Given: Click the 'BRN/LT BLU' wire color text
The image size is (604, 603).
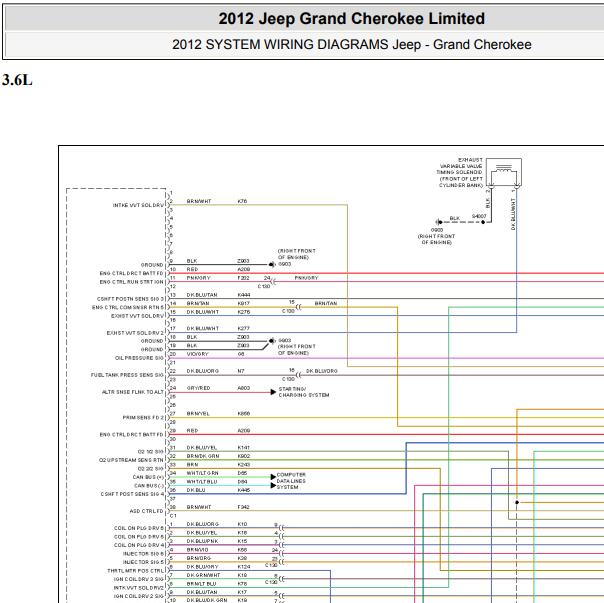Looking at the screenshot, I should coord(201,583).
